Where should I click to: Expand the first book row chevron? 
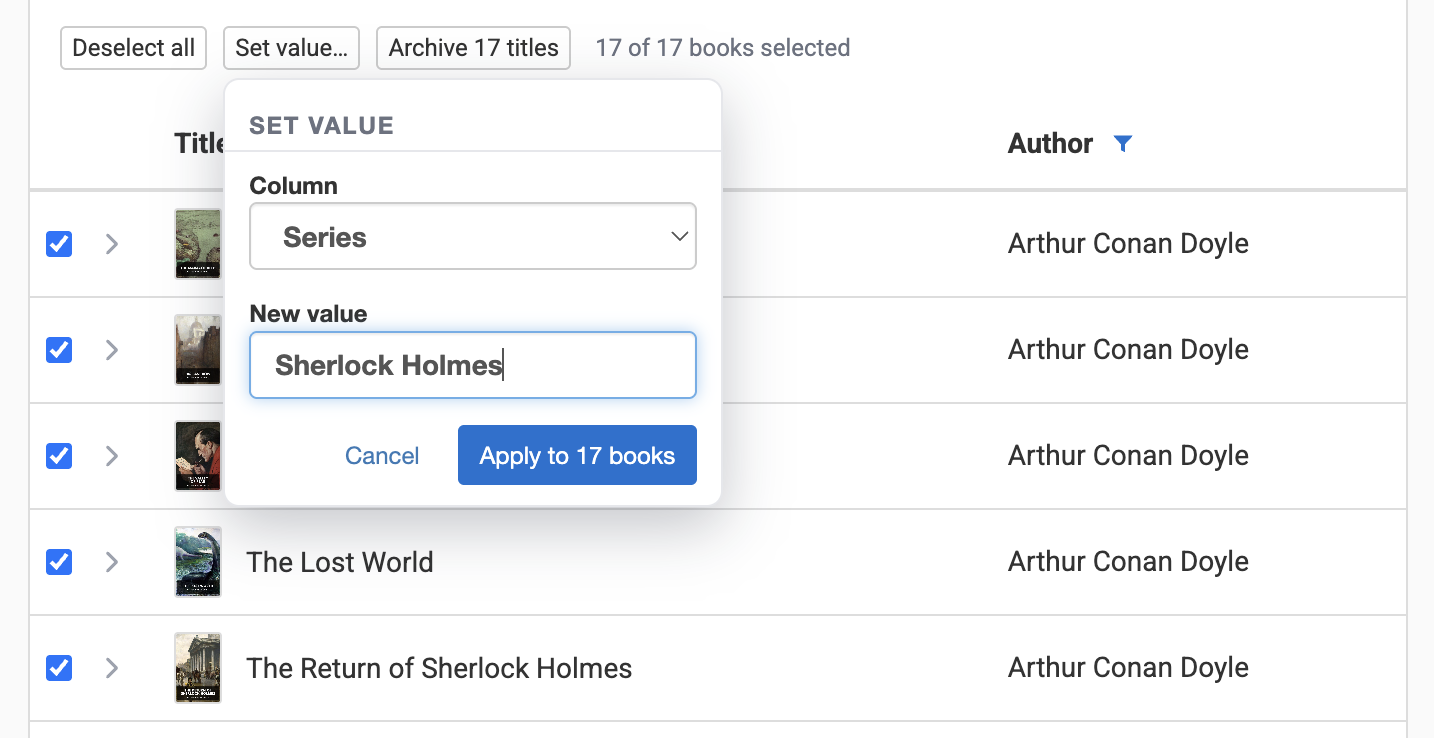112,244
